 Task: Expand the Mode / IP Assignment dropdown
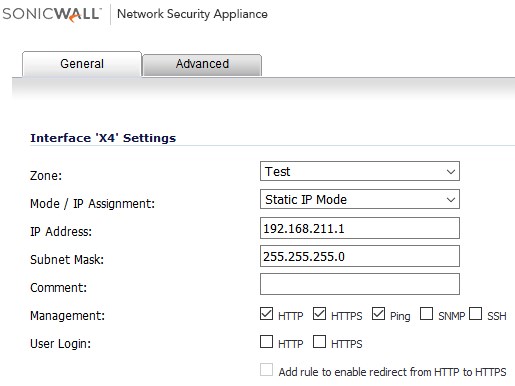pyautogui.click(x=360, y=199)
